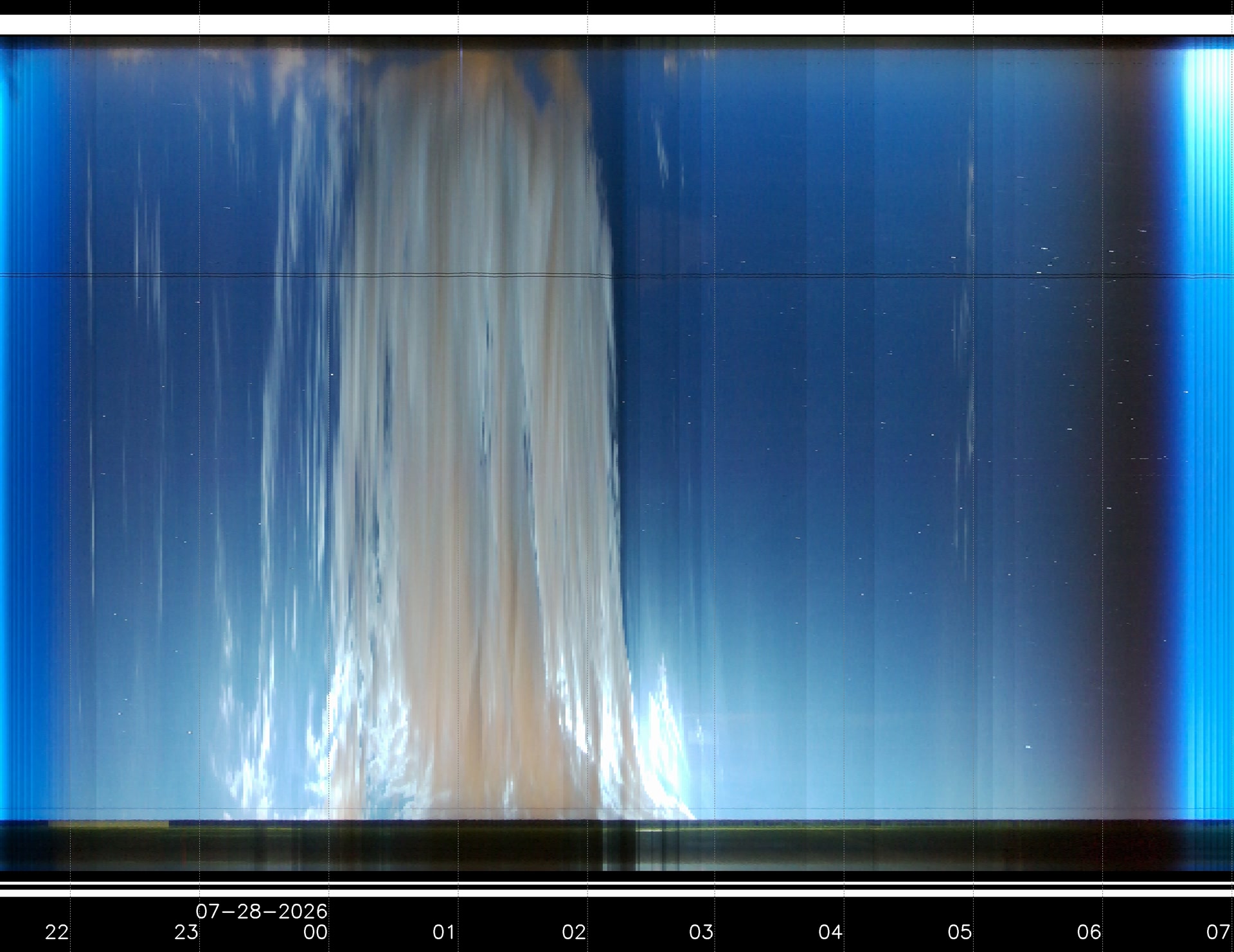Viewport: 1234px width, 952px height.
Task: Select the 05 hour axis label
Action: point(960,932)
